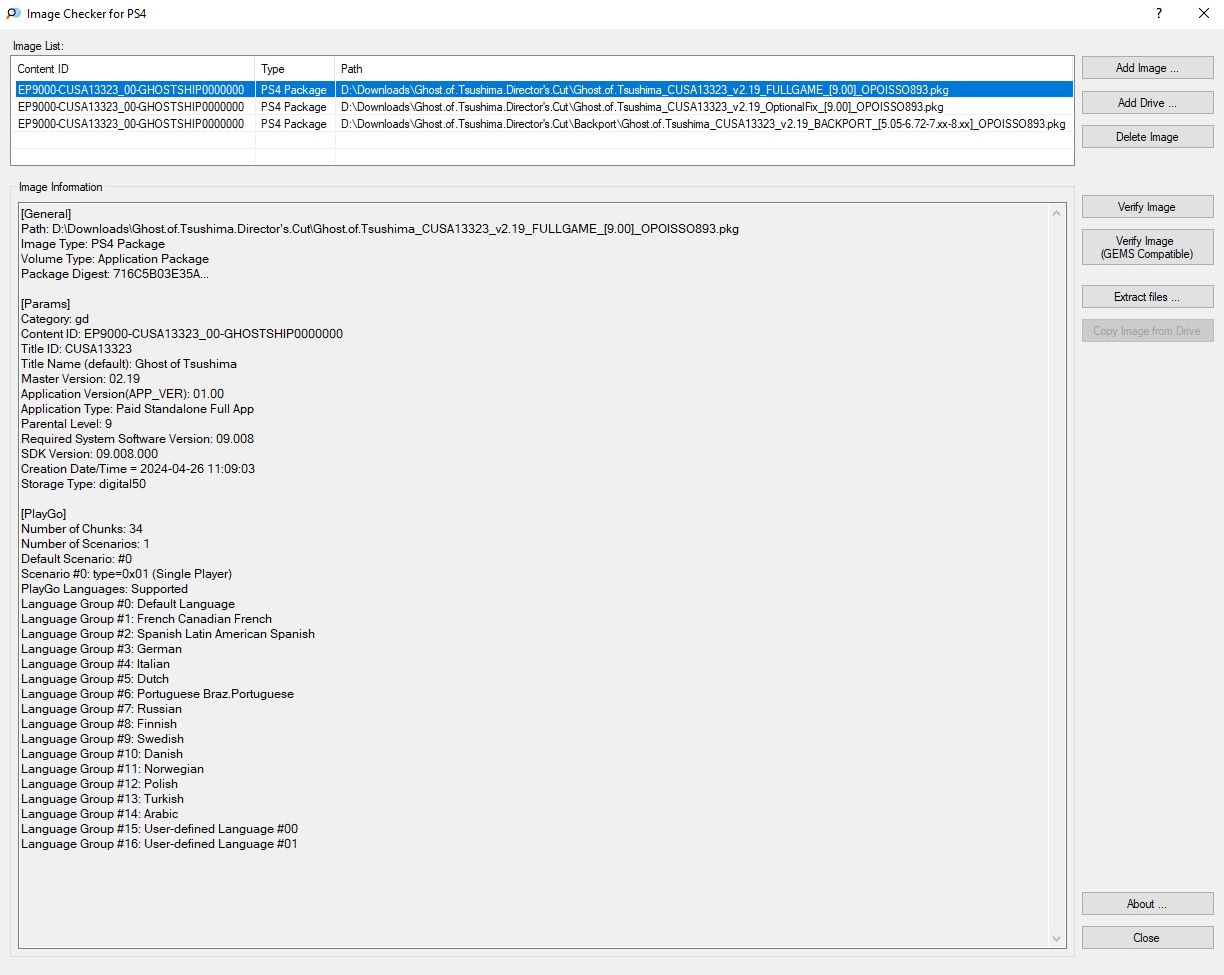This screenshot has height=975, width=1224.
Task: Click the Close button at bottom
Action: (1147, 938)
